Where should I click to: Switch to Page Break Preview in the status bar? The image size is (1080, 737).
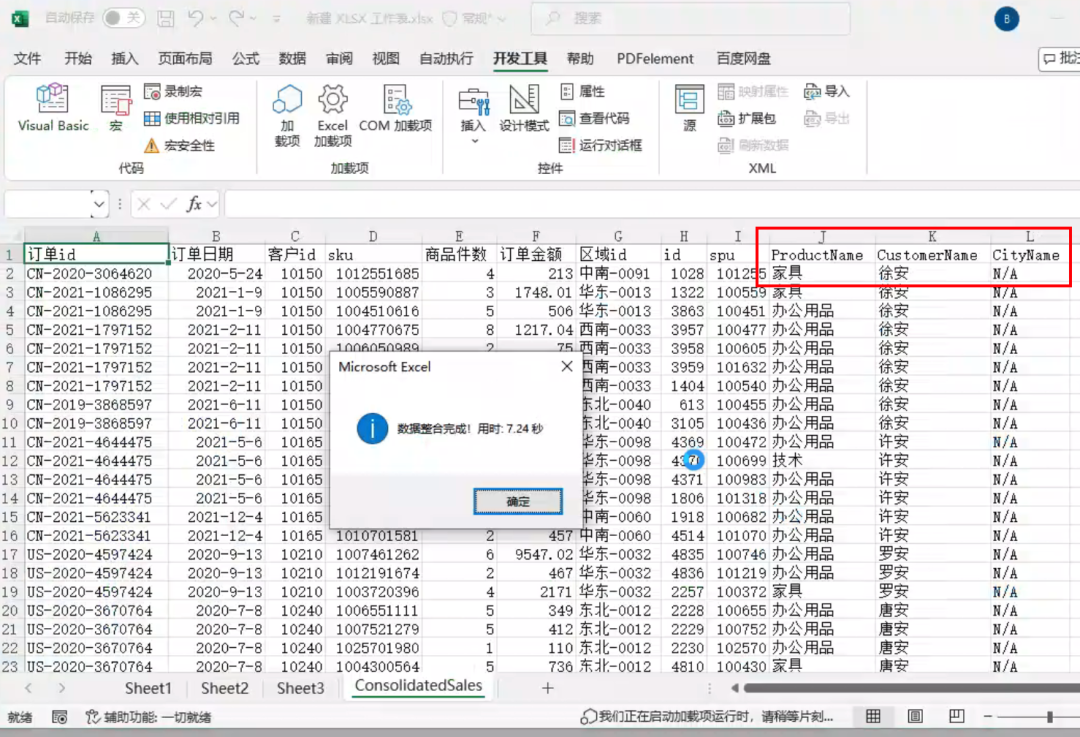pos(957,716)
